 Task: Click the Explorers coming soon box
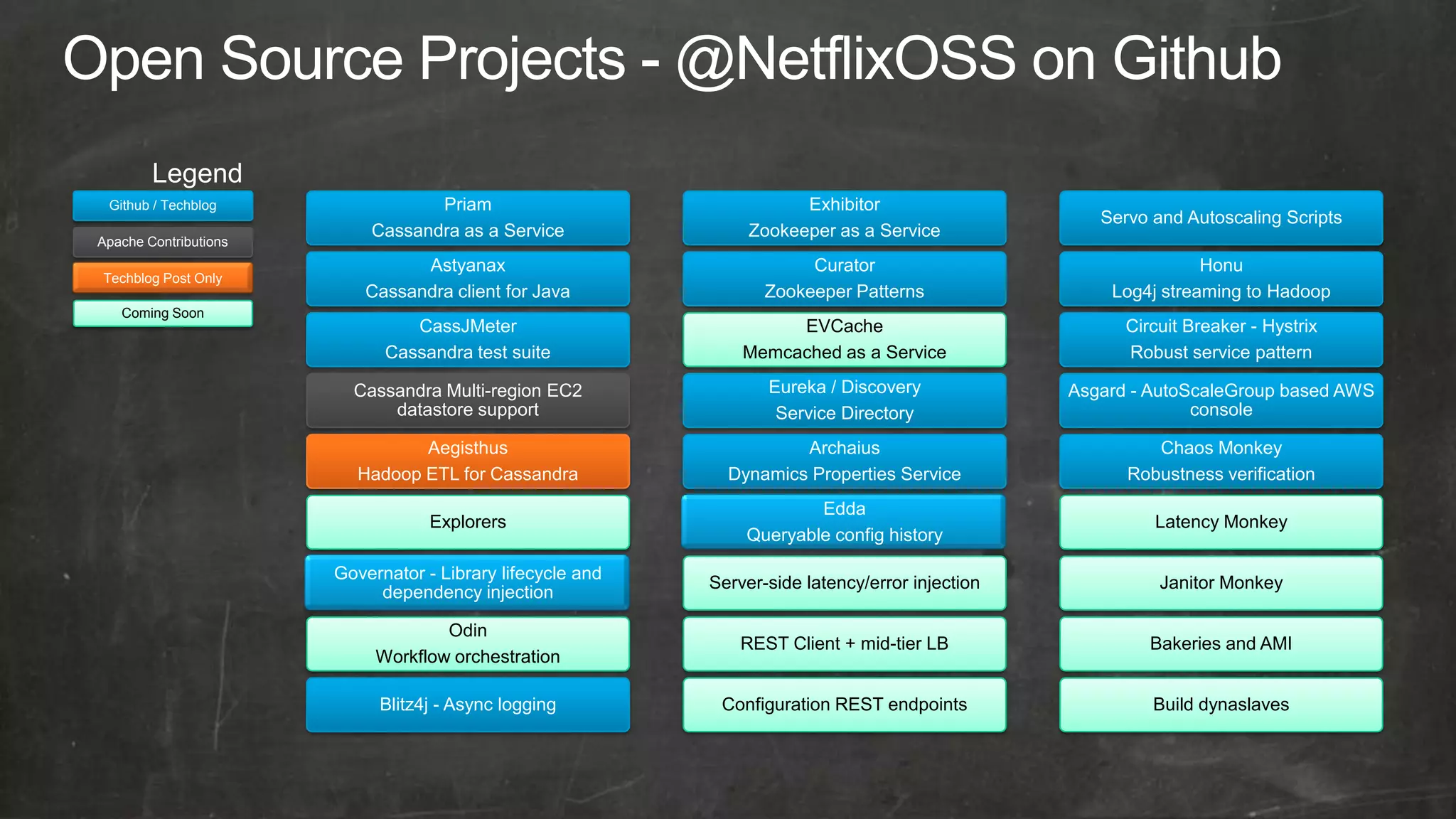tap(468, 522)
